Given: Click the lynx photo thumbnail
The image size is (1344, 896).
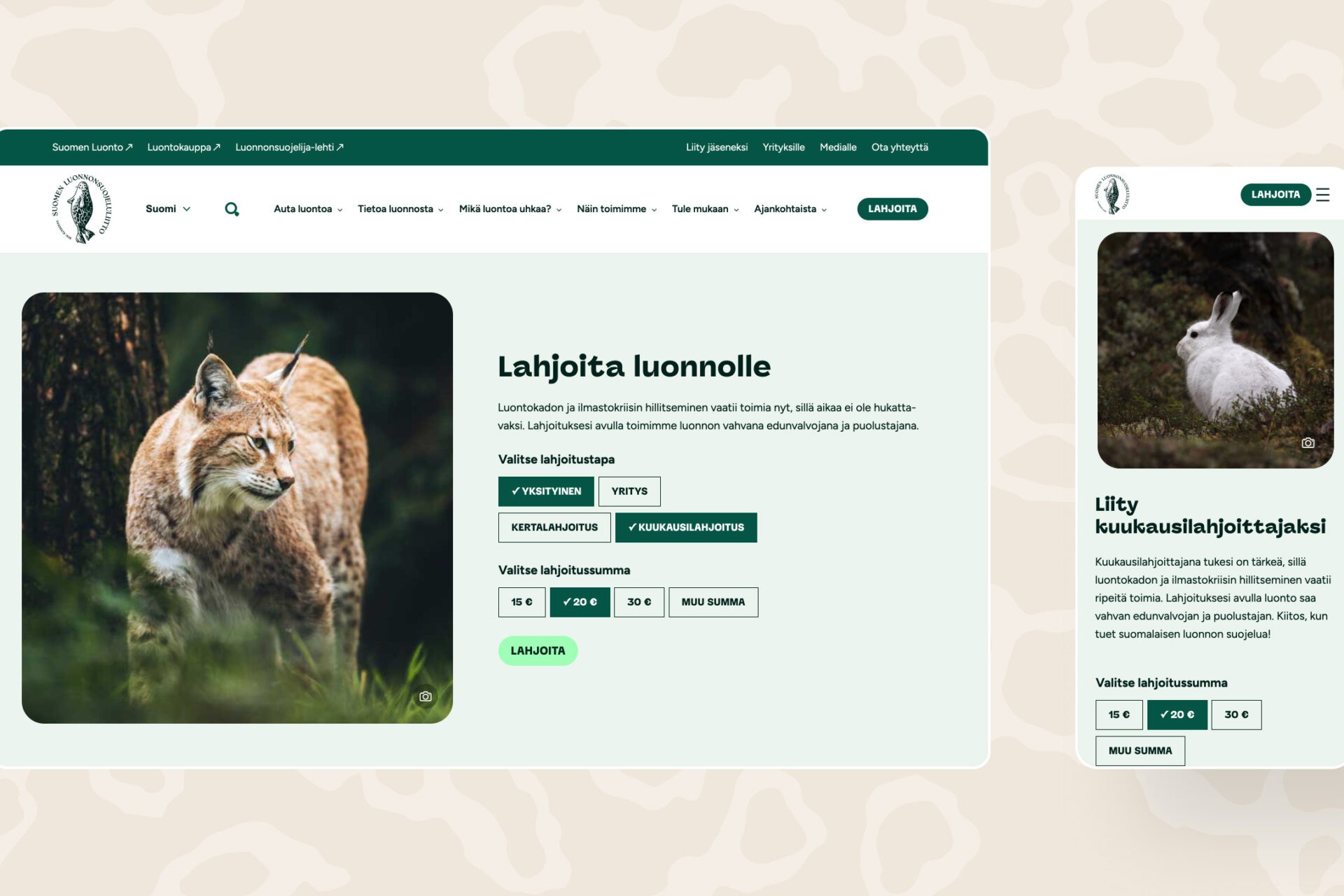Looking at the screenshot, I should click(237, 508).
